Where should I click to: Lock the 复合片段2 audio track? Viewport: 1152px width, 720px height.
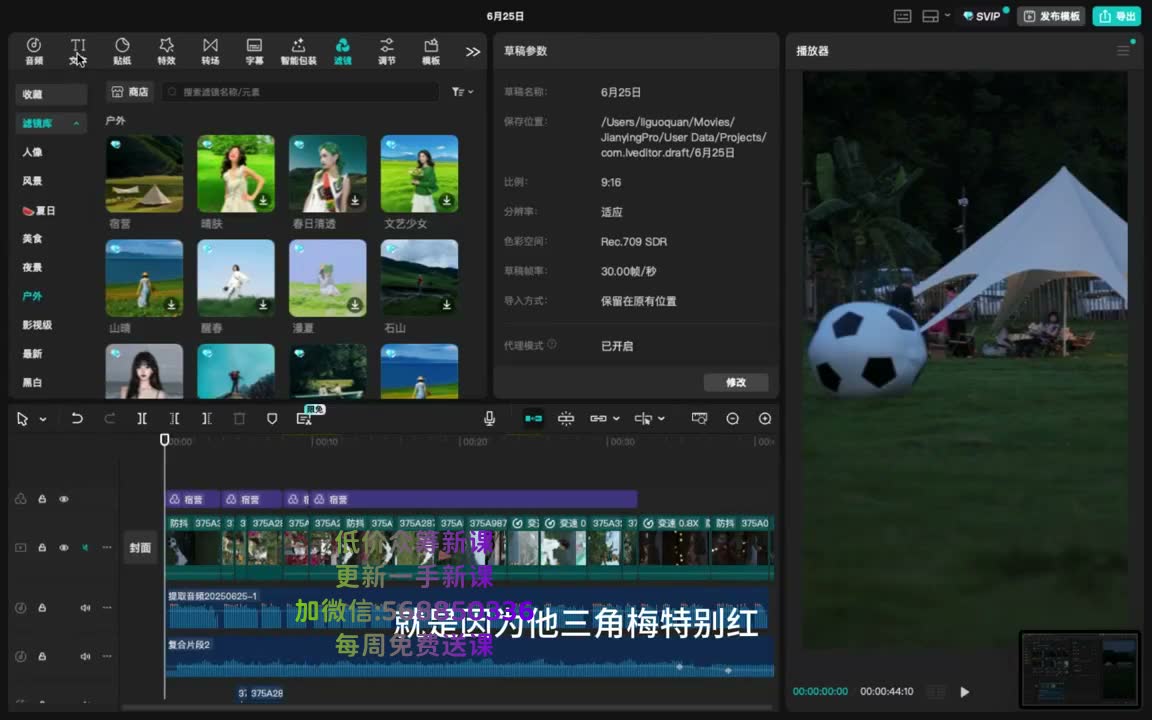42,656
